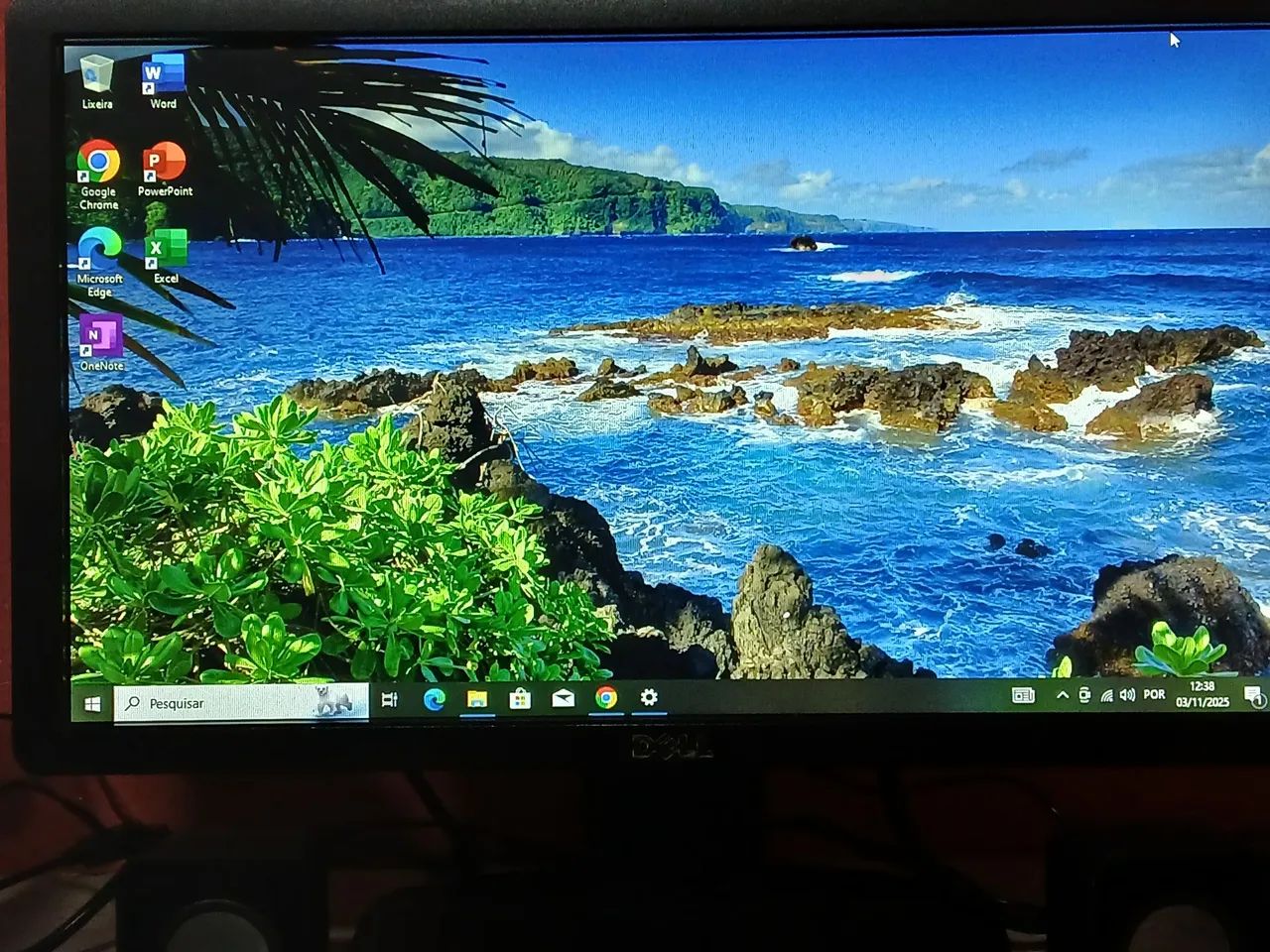This screenshot has height=952, width=1270.
Task: Open the Lixeira recycle bin icon
Action: point(97,77)
